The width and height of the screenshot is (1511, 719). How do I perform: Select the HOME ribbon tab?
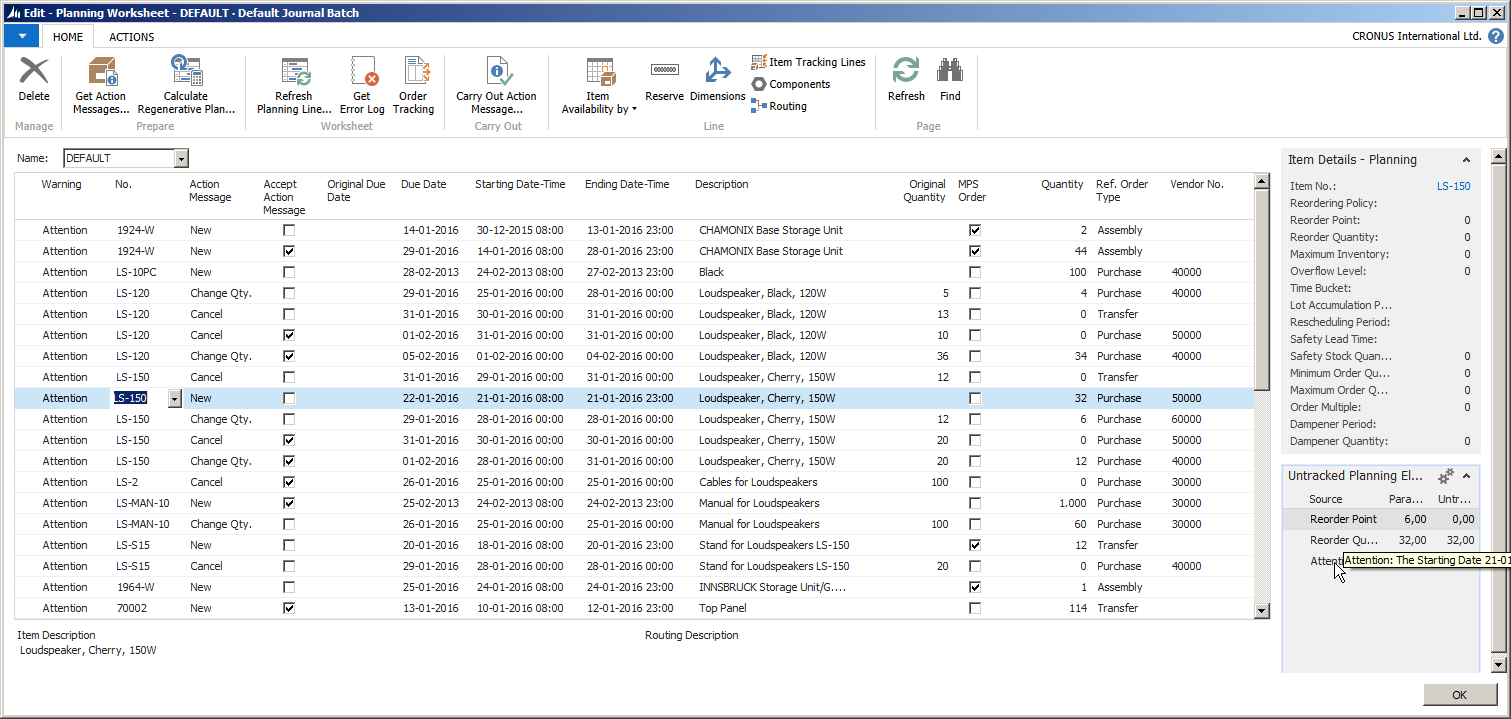point(68,37)
